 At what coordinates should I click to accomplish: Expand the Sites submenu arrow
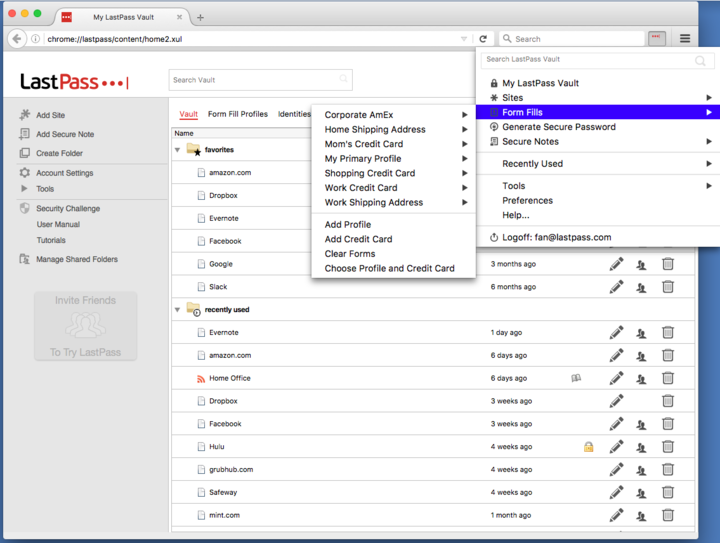pos(709,98)
